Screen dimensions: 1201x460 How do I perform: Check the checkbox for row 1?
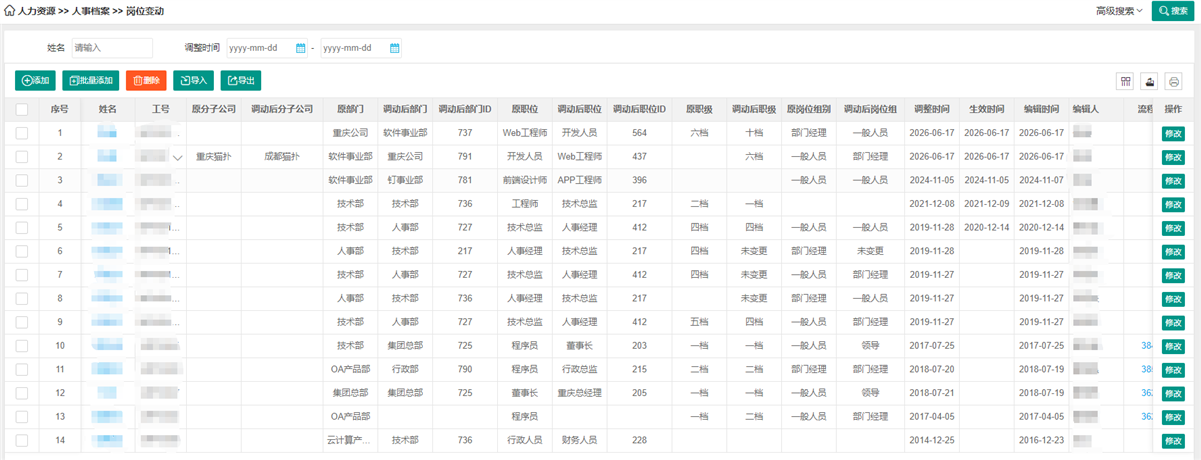pyautogui.click(x=22, y=132)
